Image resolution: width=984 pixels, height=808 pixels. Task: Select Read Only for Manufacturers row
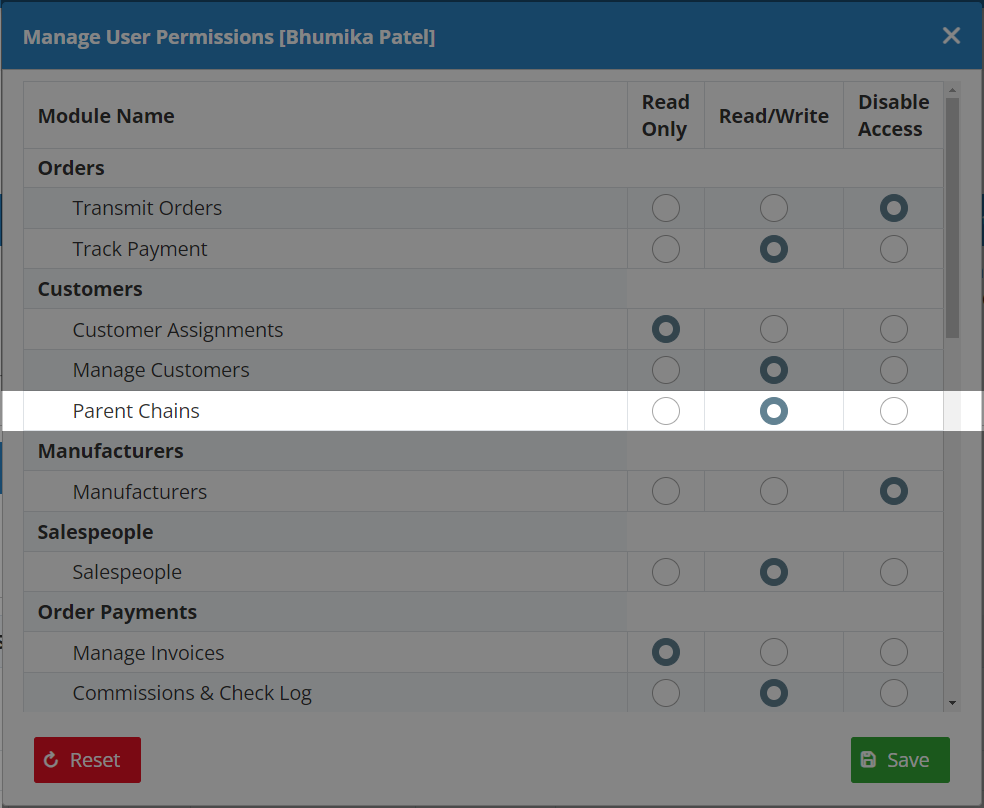(x=665, y=491)
